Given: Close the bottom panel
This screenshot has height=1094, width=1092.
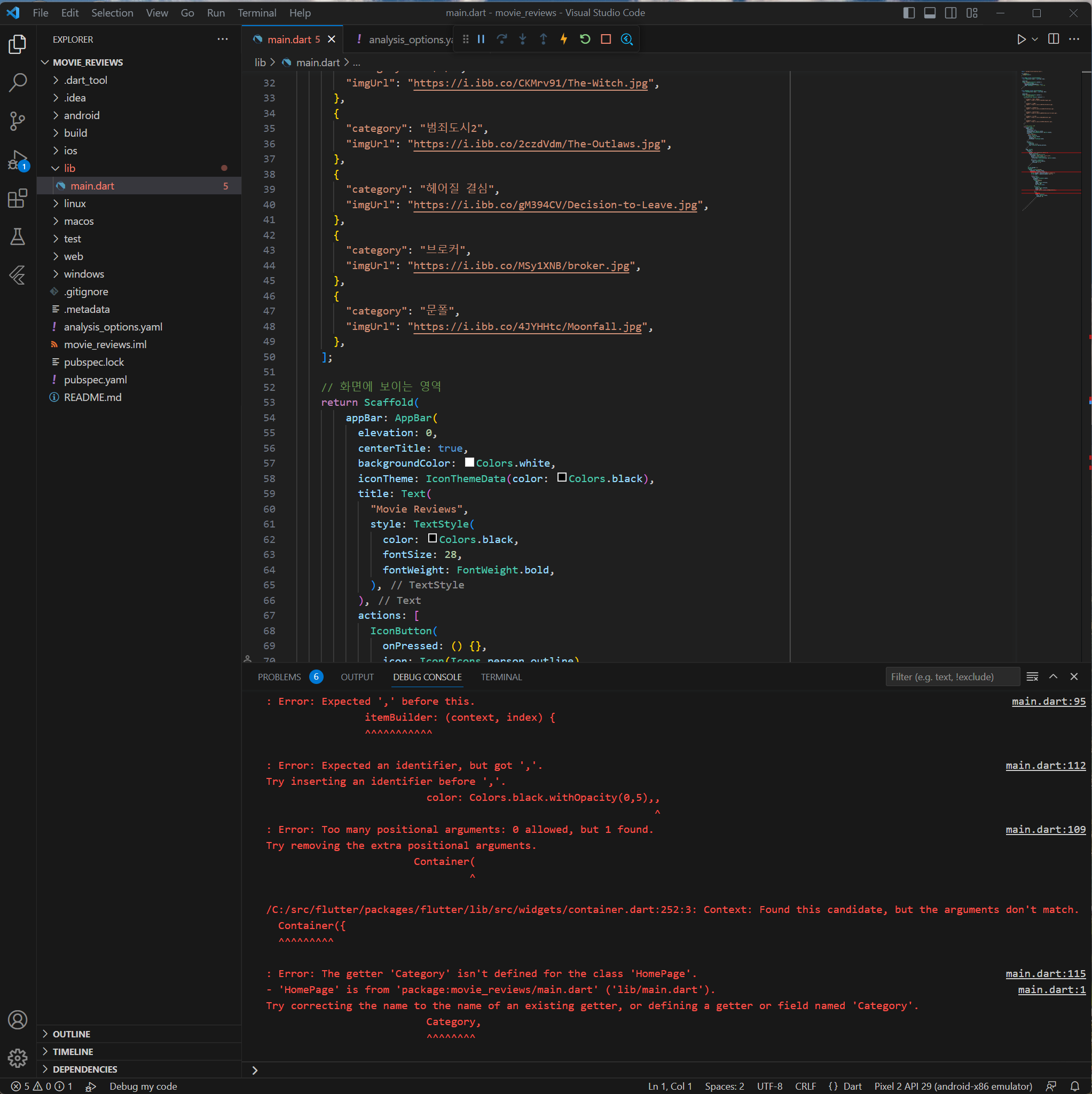Looking at the screenshot, I should tap(1074, 676).
